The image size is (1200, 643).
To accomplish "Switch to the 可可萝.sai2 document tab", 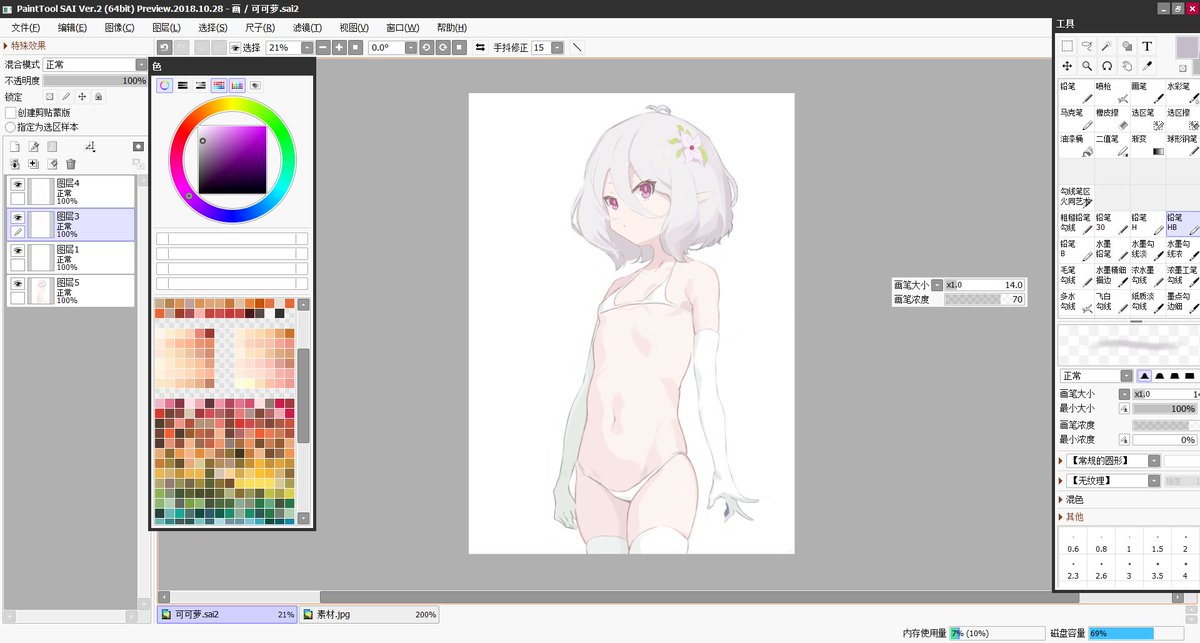I will pyautogui.click(x=227, y=615).
